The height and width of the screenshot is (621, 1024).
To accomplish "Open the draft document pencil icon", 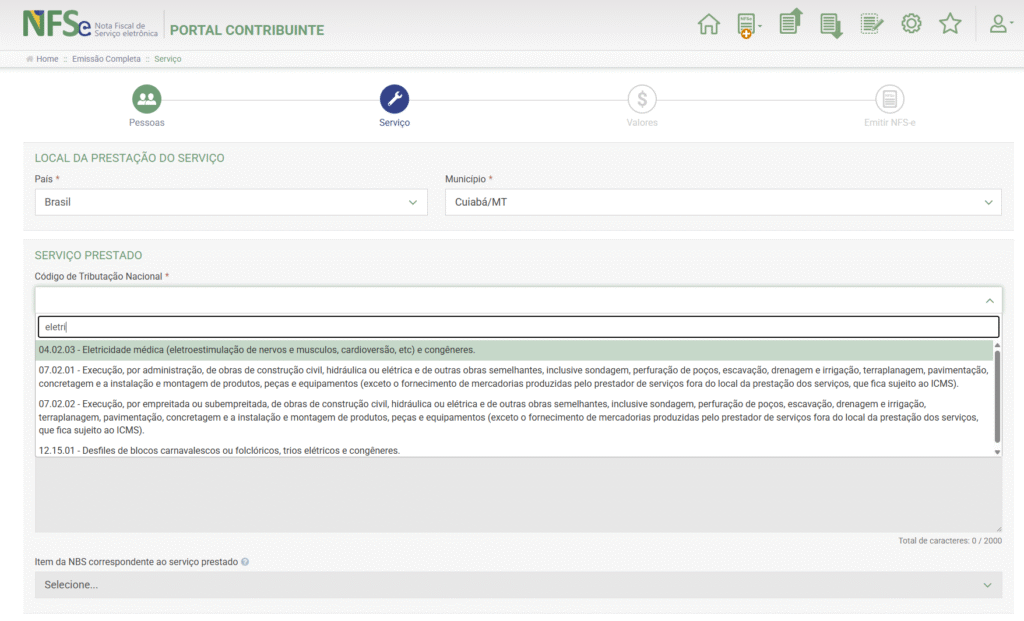I will pyautogui.click(x=871, y=25).
